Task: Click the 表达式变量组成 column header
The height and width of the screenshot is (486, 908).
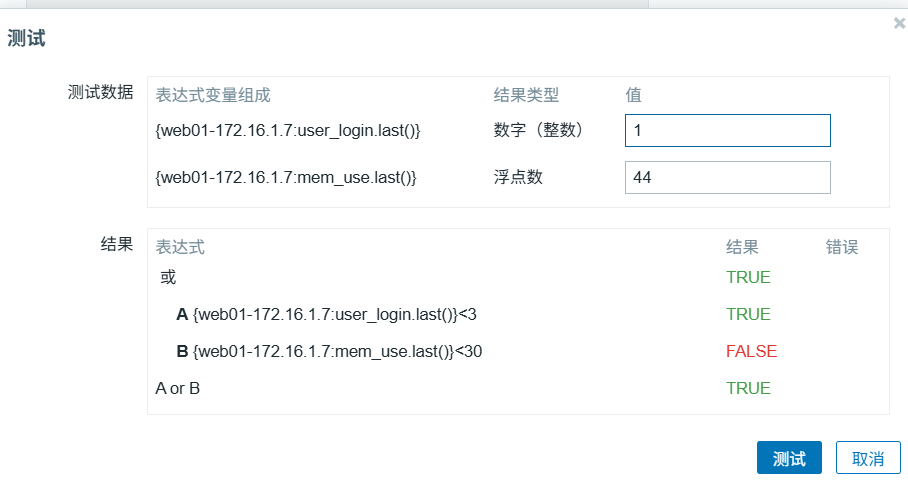Action: pos(213,95)
